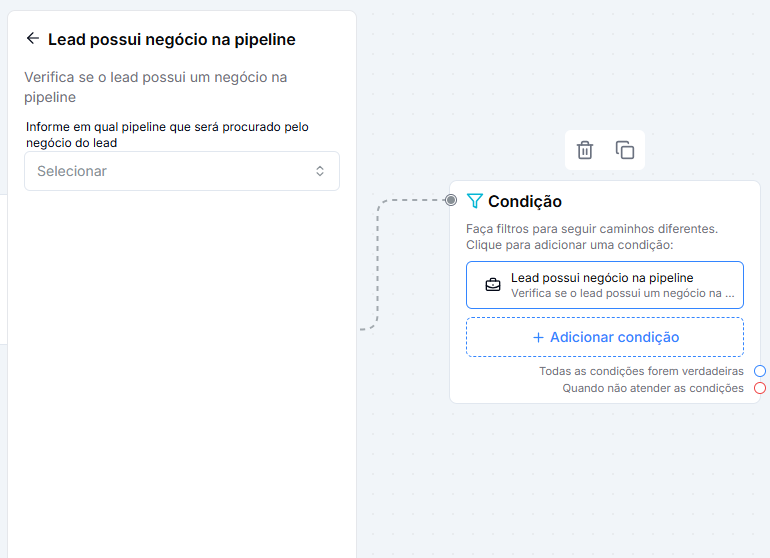Viewport: 770px width, 558px height.
Task: Select the red unmet-conditions output circle
Action: click(x=760, y=388)
